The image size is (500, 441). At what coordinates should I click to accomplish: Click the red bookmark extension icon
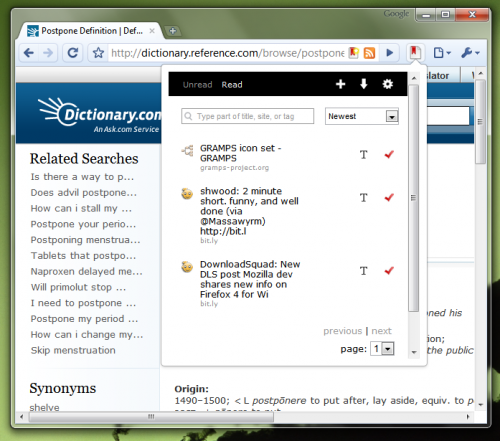pyautogui.click(x=415, y=53)
